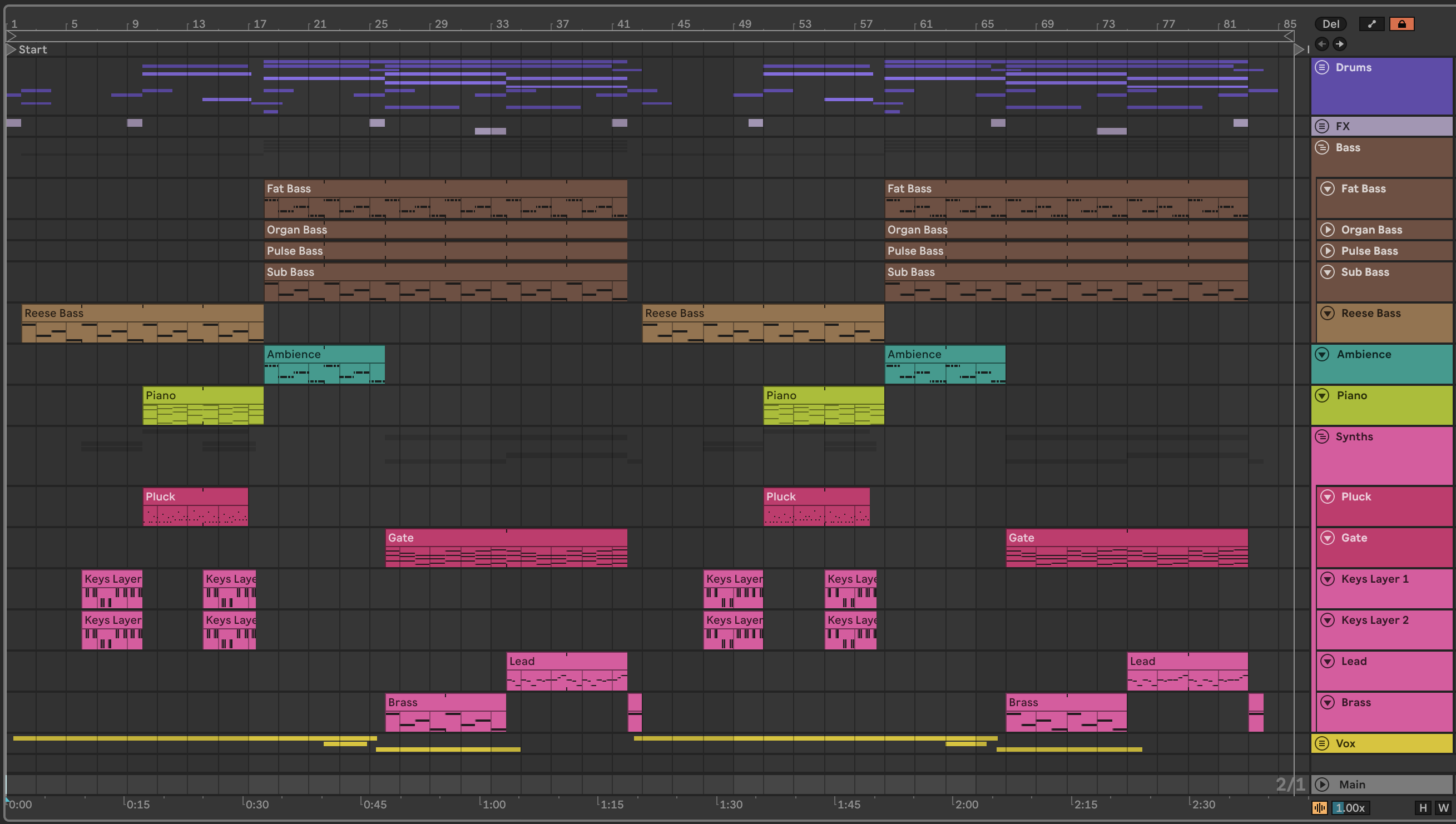Click the loop brace start handle

[x=11, y=36]
